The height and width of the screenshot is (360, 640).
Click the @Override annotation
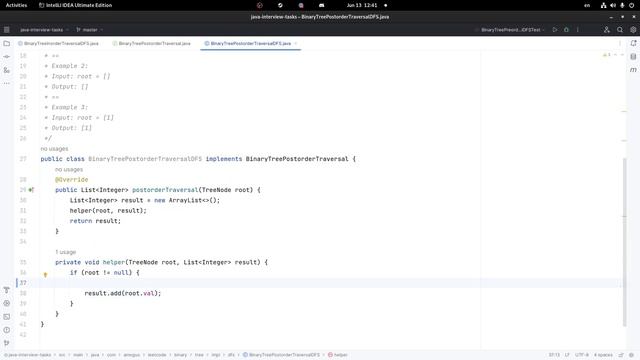click(x=71, y=180)
